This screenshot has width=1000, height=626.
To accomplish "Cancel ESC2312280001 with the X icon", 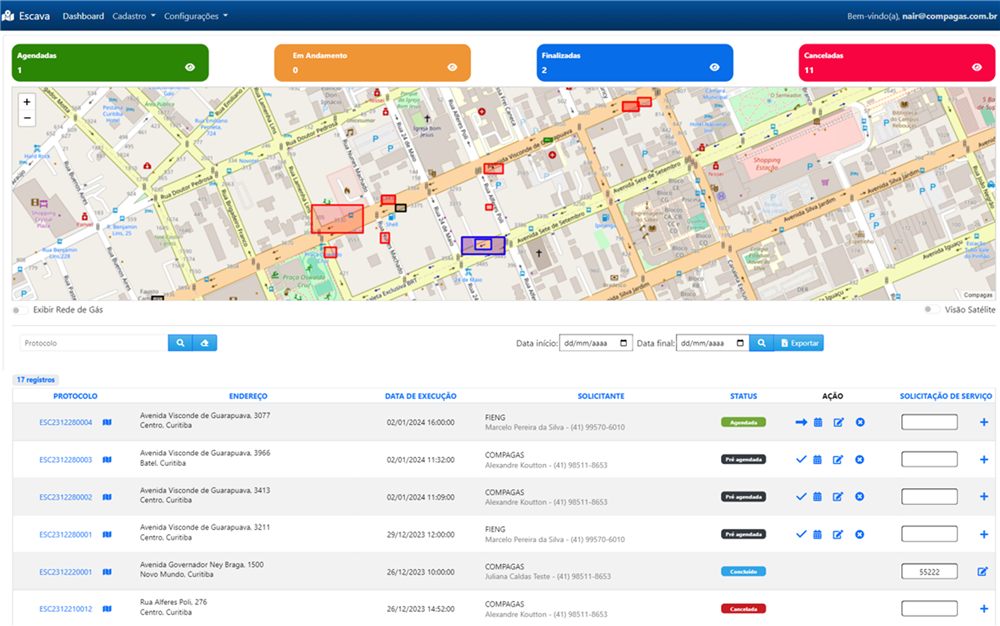I will (860, 534).
